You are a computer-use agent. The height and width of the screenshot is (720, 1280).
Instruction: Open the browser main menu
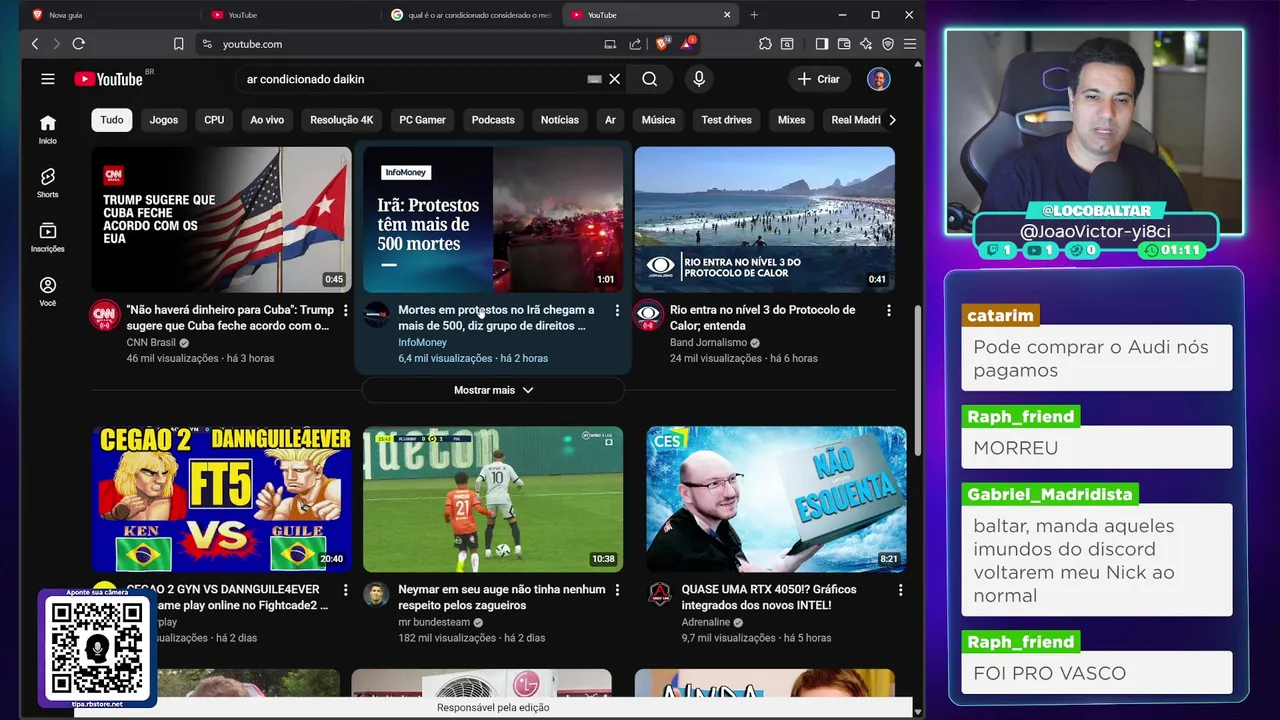pos(910,44)
